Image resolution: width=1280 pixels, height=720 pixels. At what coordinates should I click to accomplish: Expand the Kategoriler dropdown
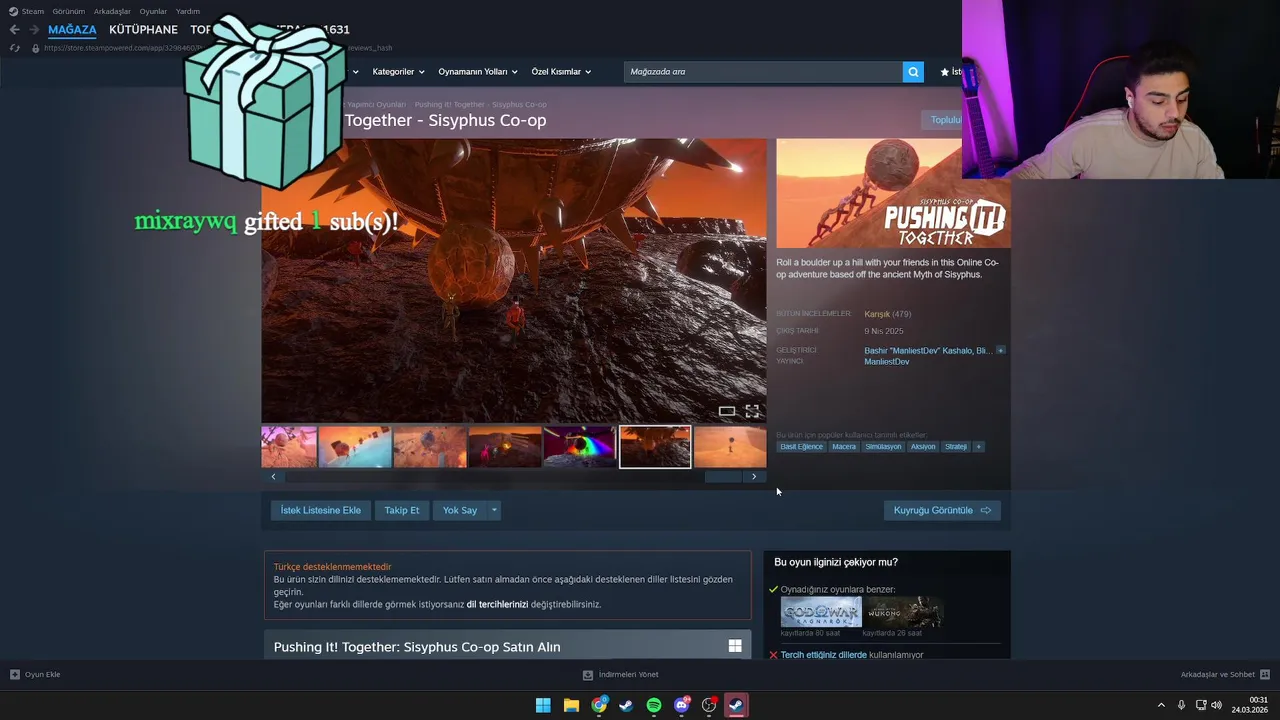[398, 72]
